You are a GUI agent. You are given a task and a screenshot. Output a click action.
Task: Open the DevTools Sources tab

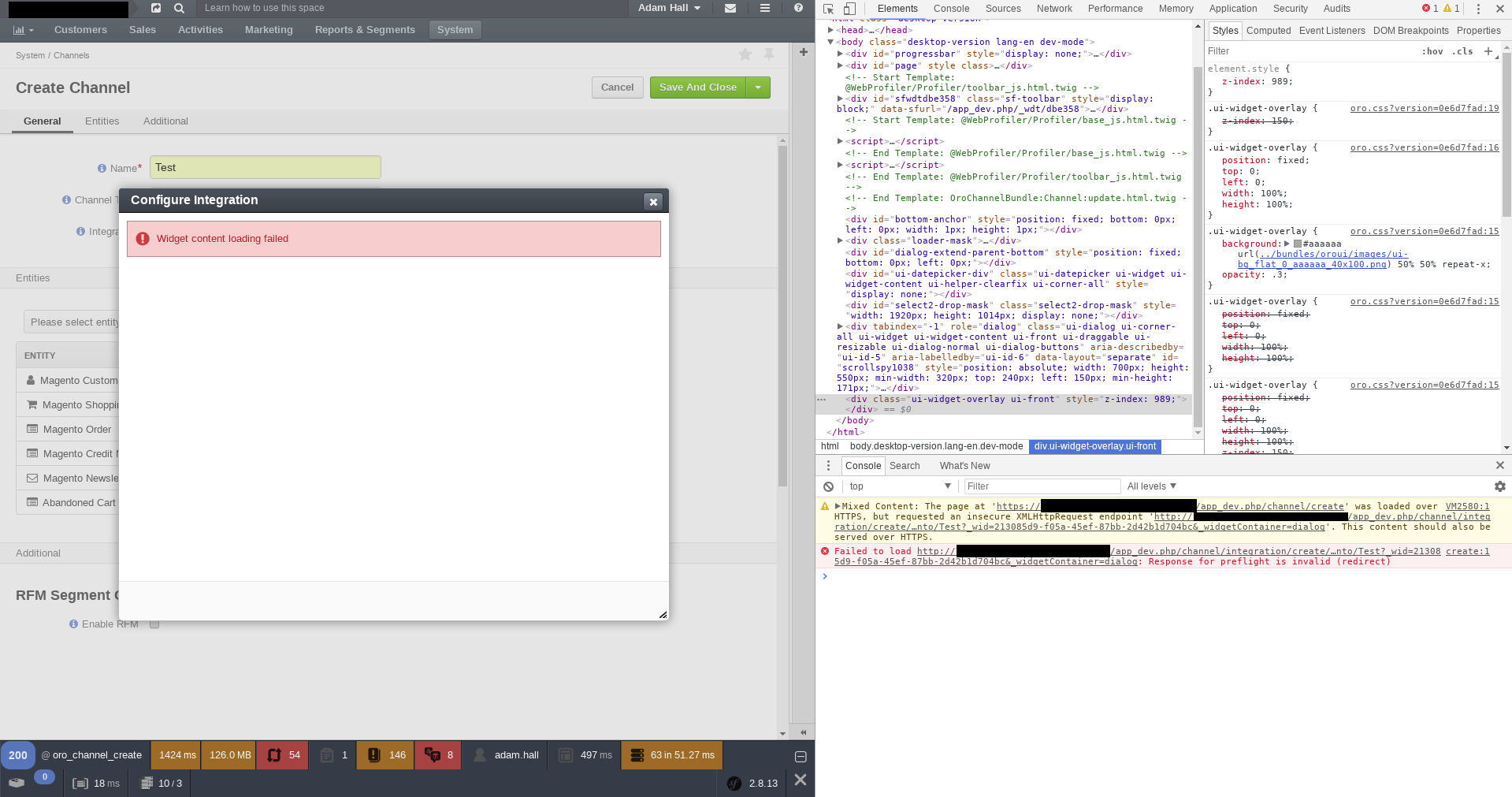[1003, 9]
